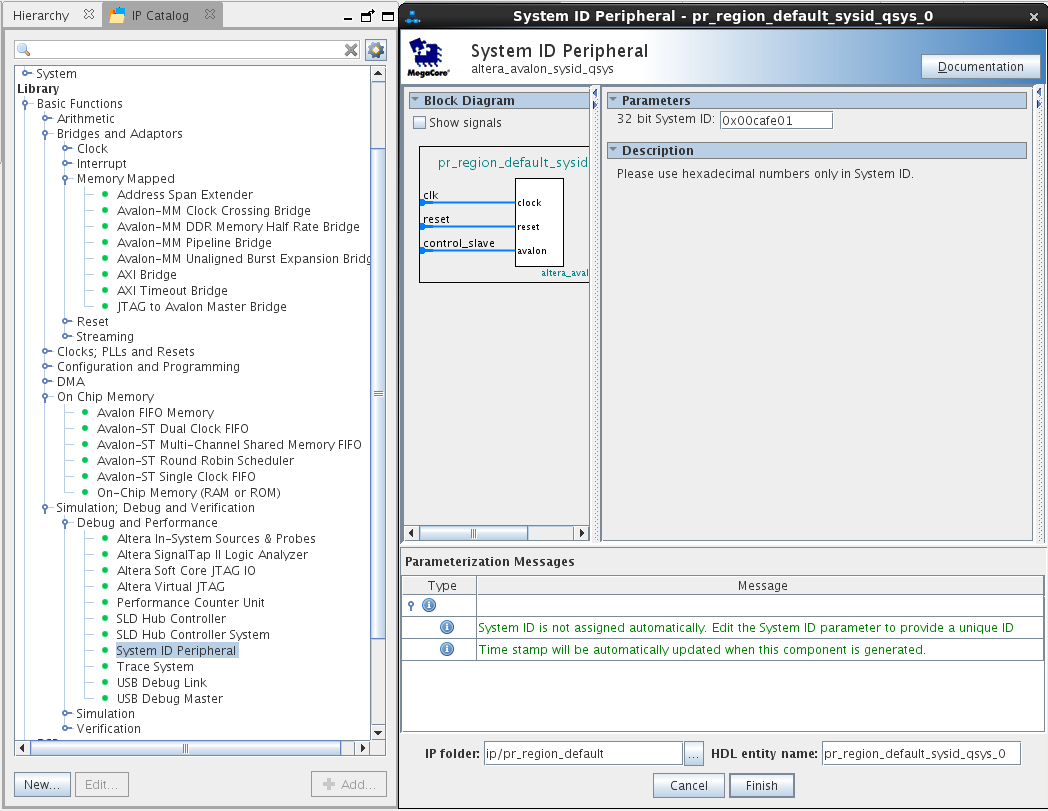Click the catalog horizontal scrollbar thumb
Viewport: 1048px width, 811px height.
pos(185,748)
